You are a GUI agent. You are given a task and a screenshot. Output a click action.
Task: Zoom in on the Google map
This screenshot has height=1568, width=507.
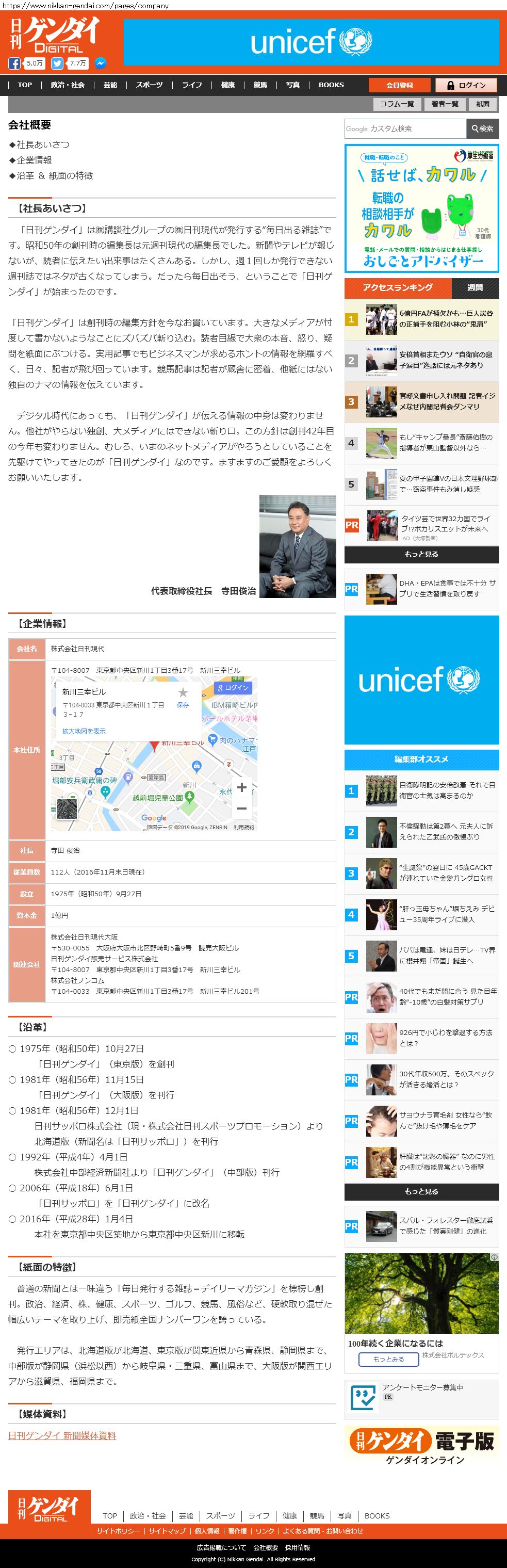coord(241,787)
